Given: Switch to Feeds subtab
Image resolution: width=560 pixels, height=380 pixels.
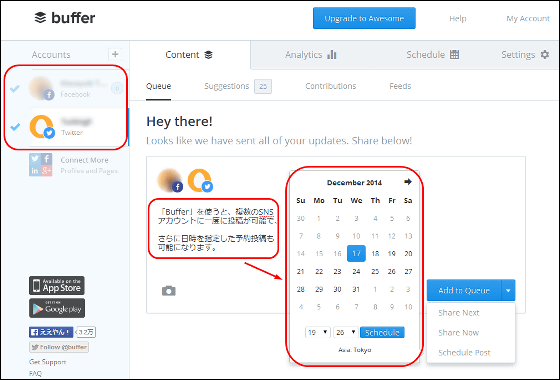Looking at the screenshot, I should [400, 86].
